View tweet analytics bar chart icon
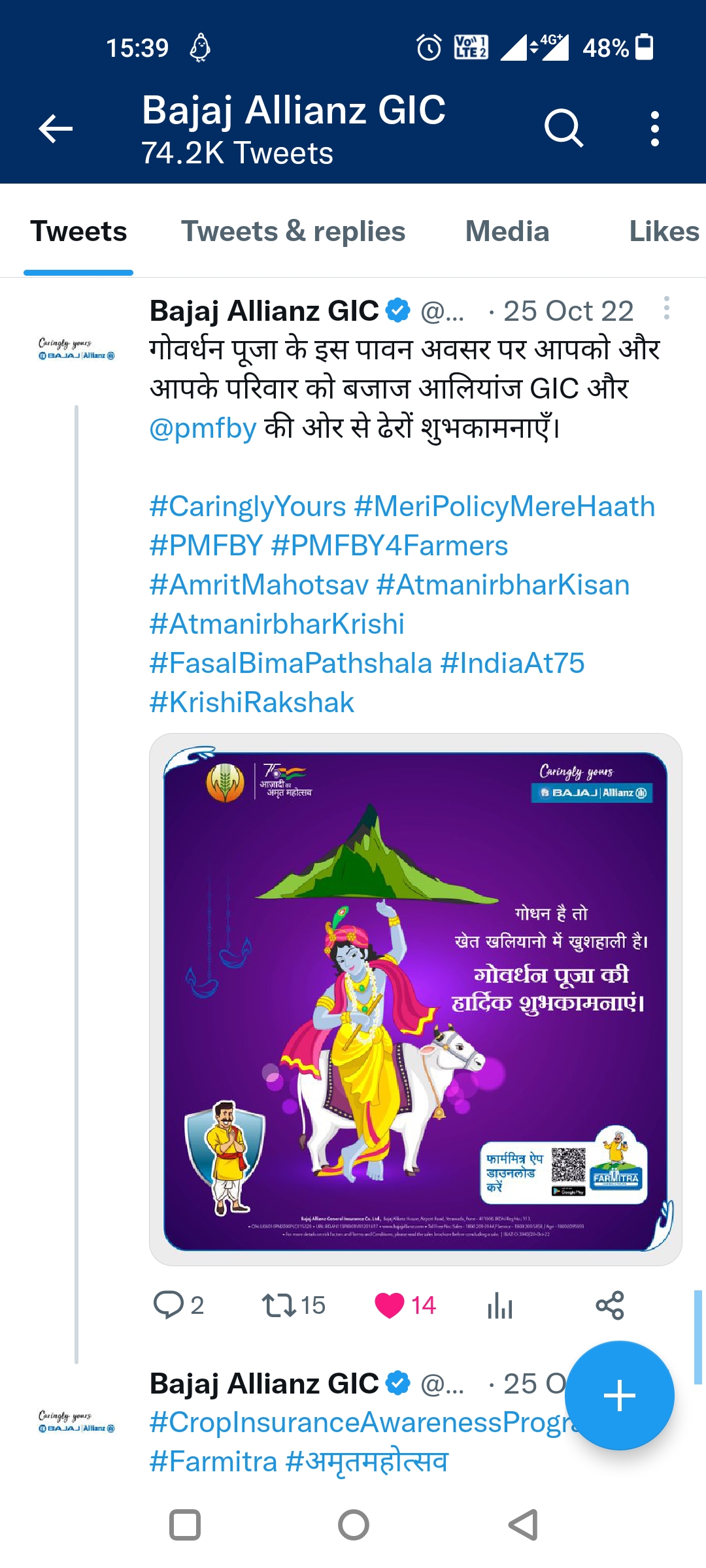Image resolution: width=706 pixels, height=1568 pixels. click(500, 1305)
